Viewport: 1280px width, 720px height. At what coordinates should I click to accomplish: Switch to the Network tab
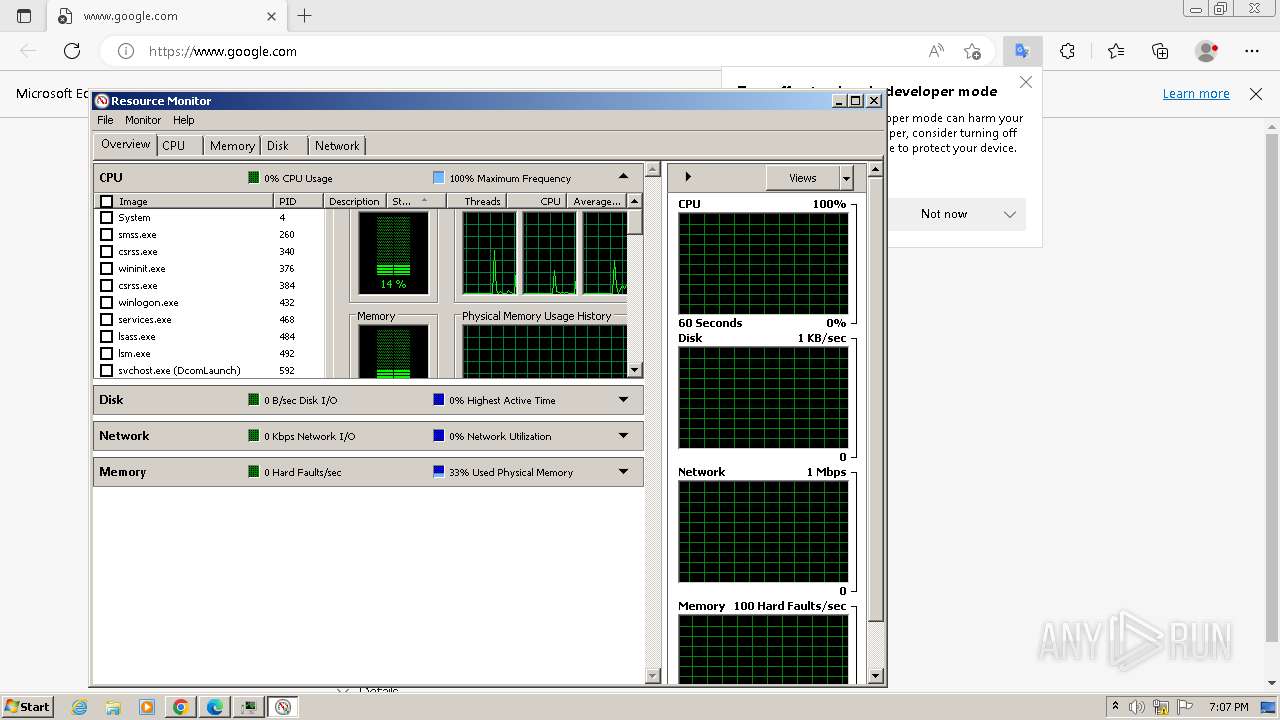tap(337, 146)
